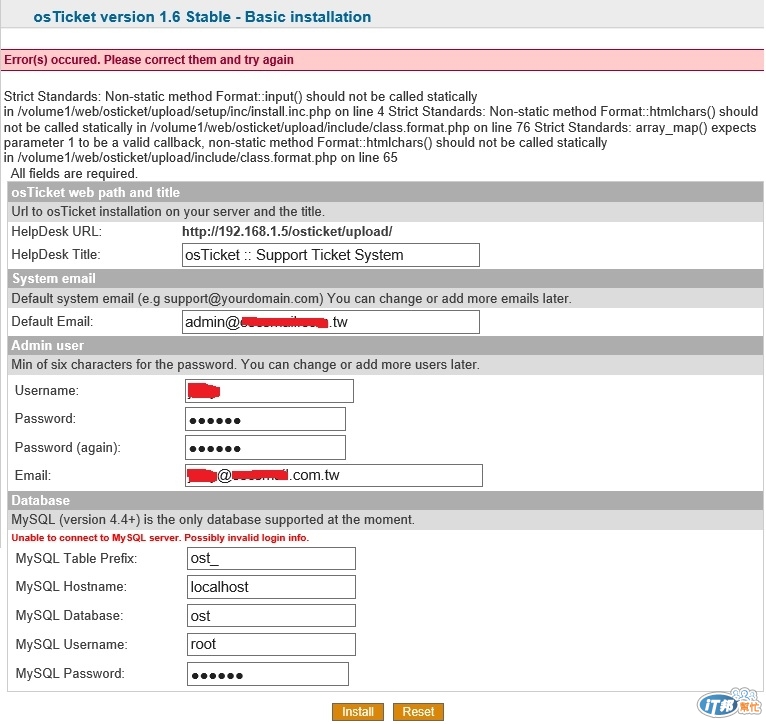Viewport: 766px width, 724px height.
Task: Click the osTicket version 1.6 Stable heading
Action: point(202,17)
